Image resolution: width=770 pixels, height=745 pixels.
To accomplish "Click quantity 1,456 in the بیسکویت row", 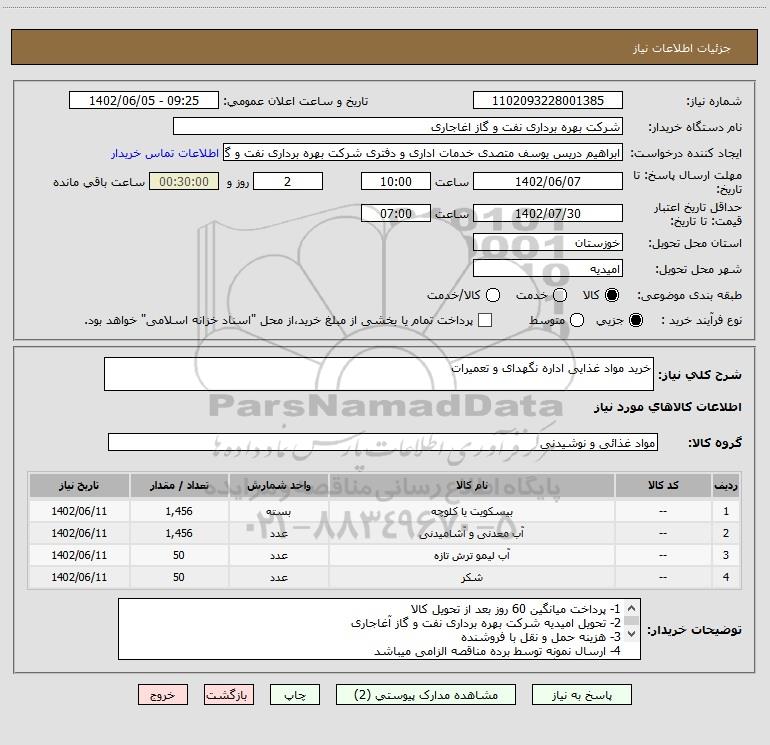I will coord(179,511).
